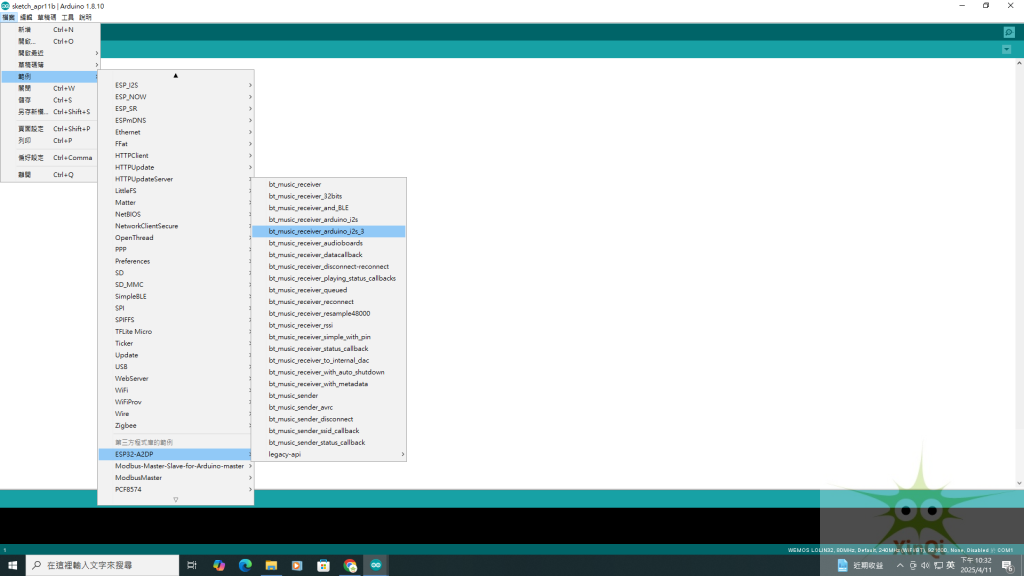Launch Copilot from the taskbar
The height and width of the screenshot is (576, 1024).
point(219,565)
